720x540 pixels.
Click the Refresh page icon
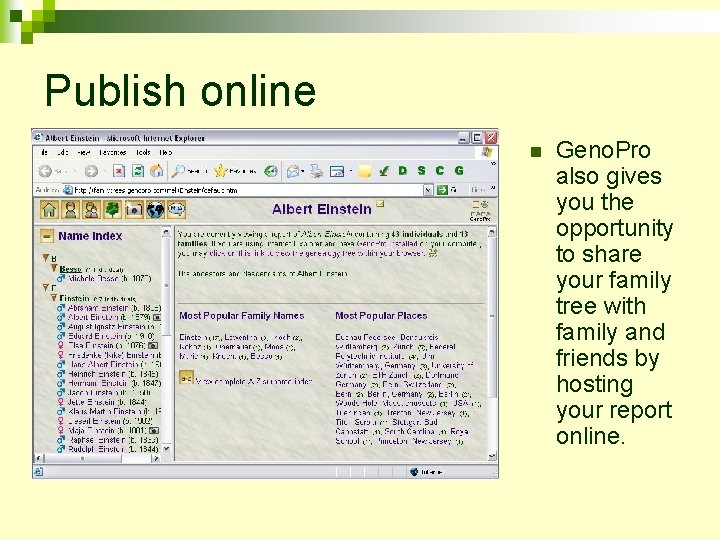[138, 171]
